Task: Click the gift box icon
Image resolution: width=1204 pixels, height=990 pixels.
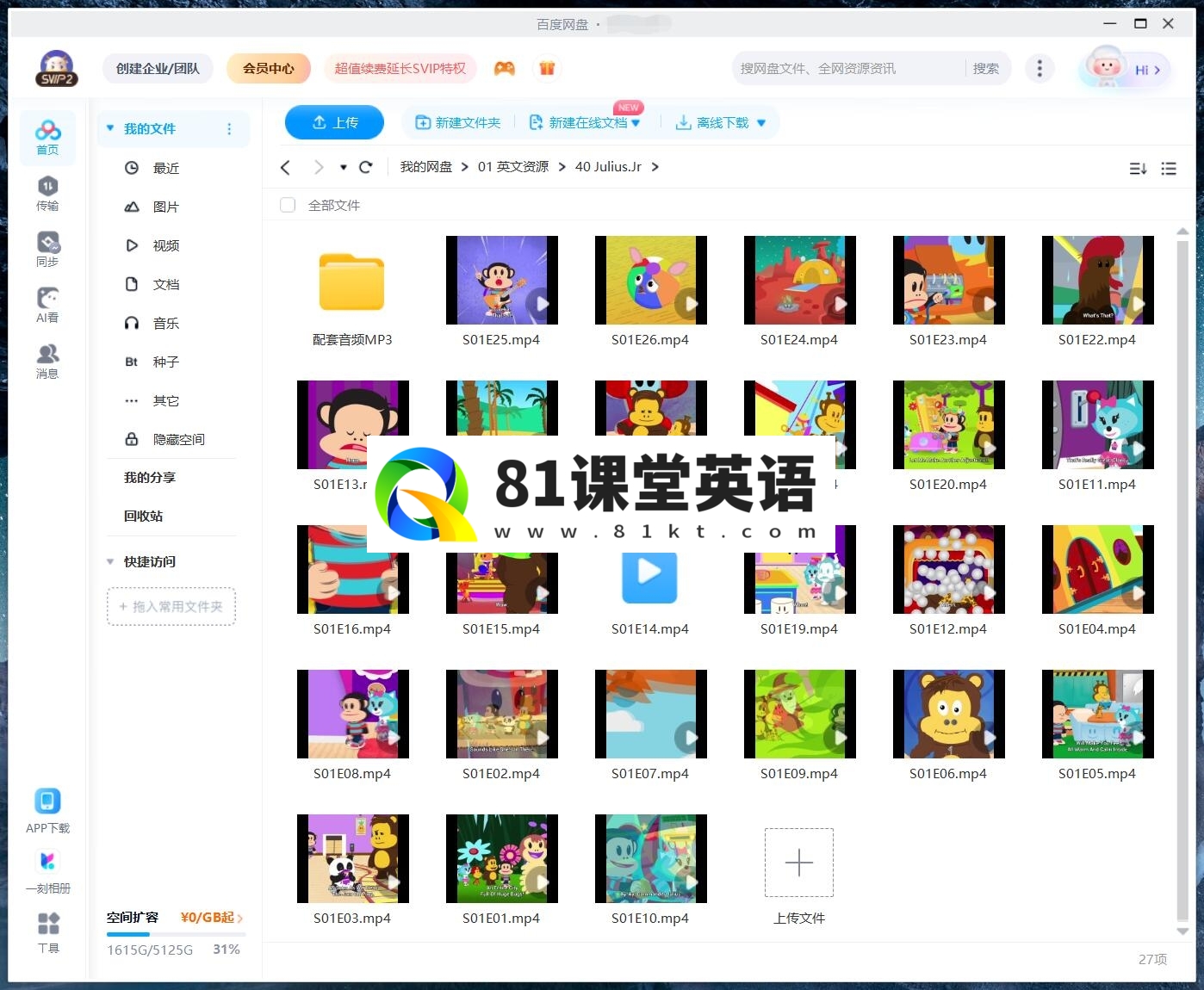Action: click(x=547, y=68)
